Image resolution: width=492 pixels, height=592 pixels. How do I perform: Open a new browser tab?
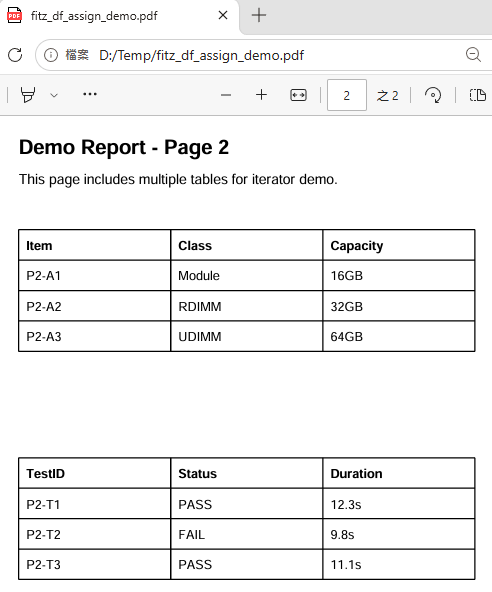pyautogui.click(x=259, y=15)
